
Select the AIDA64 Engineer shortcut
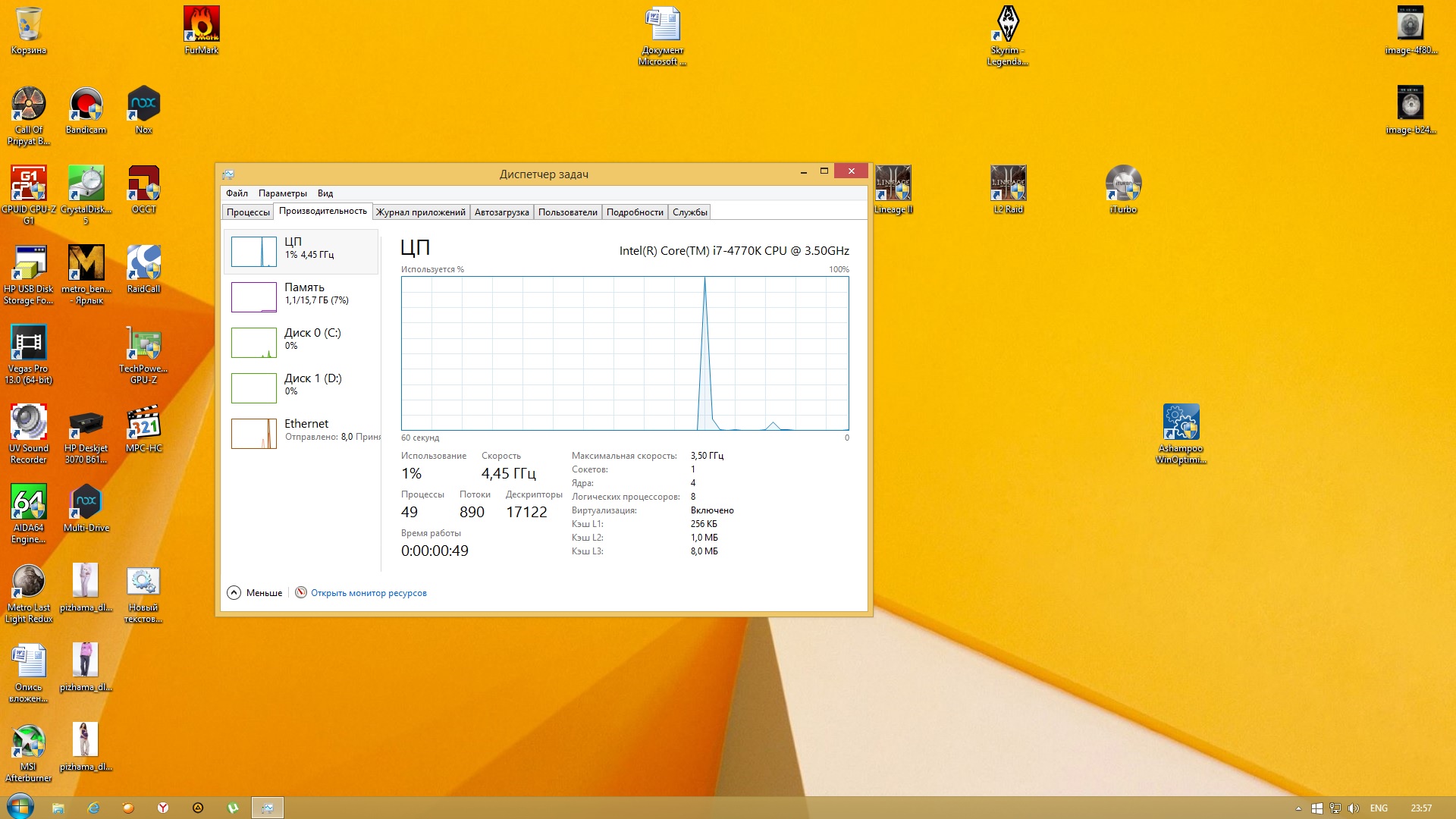tap(29, 503)
